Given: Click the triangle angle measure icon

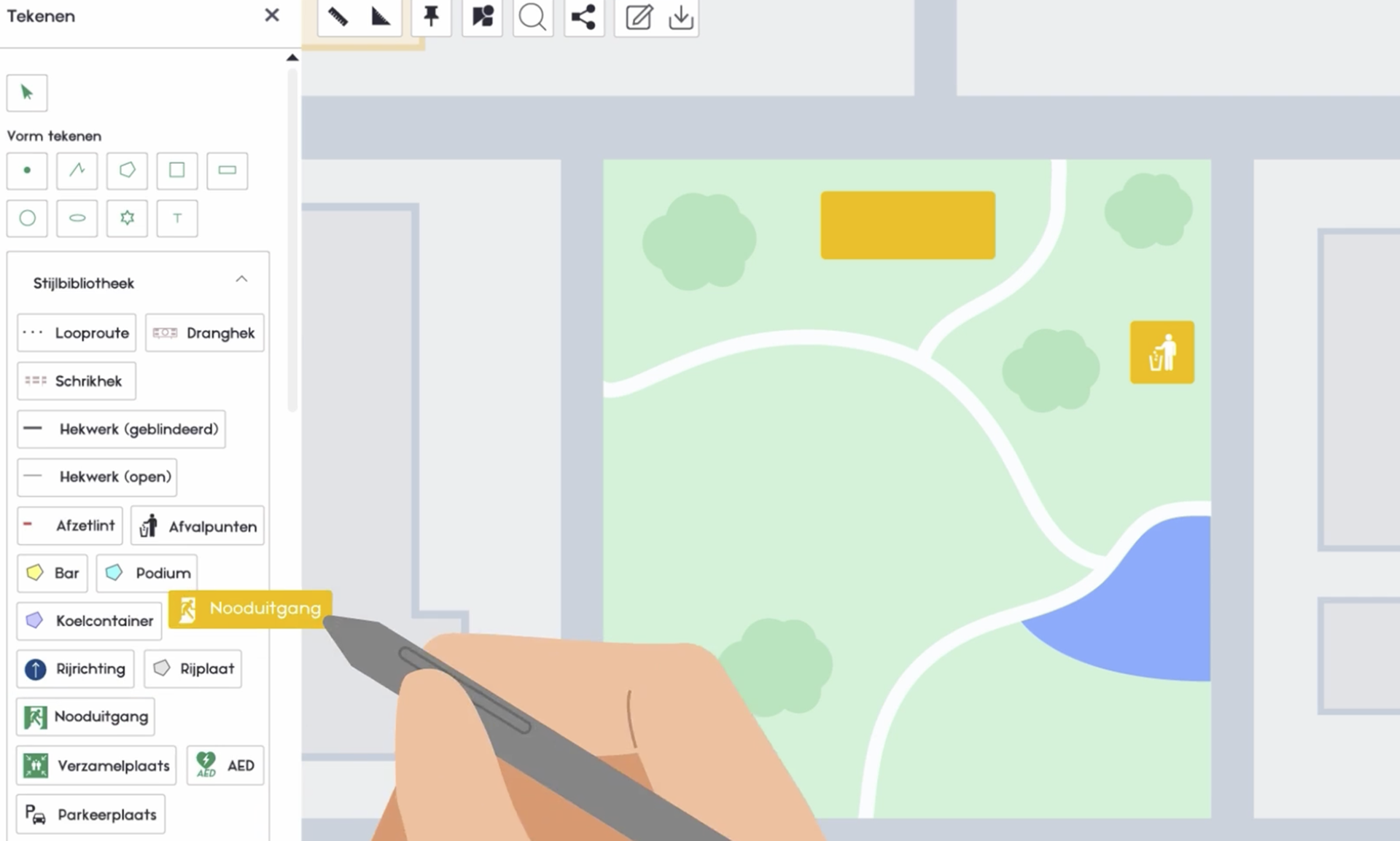Looking at the screenshot, I should [381, 16].
